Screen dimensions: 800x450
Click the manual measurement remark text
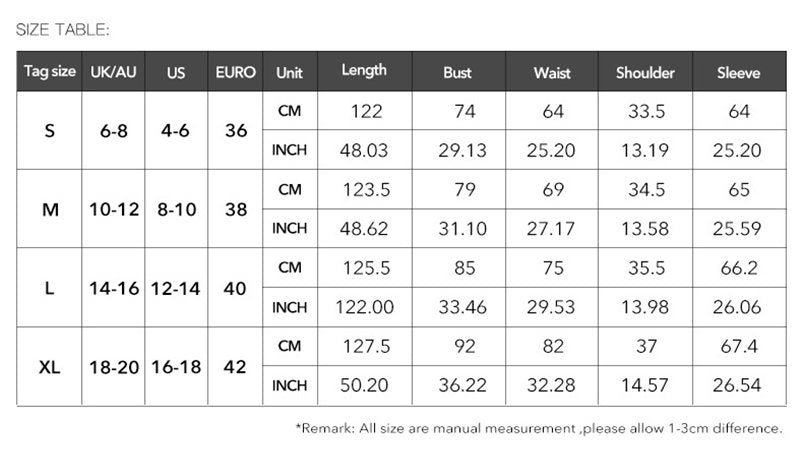coord(539,428)
